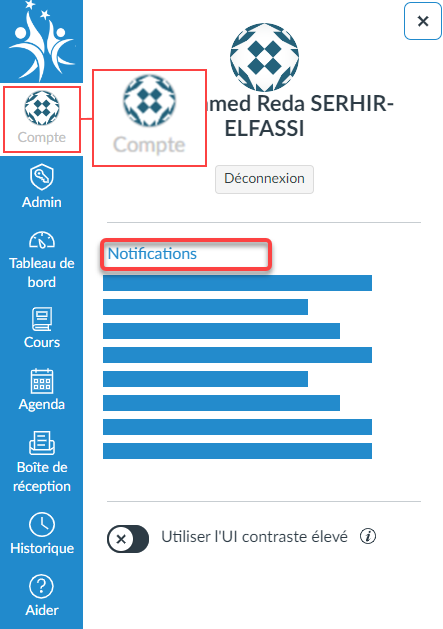Click the Compte label in sidebar
This screenshot has height=629, width=443.
[x=42, y=137]
